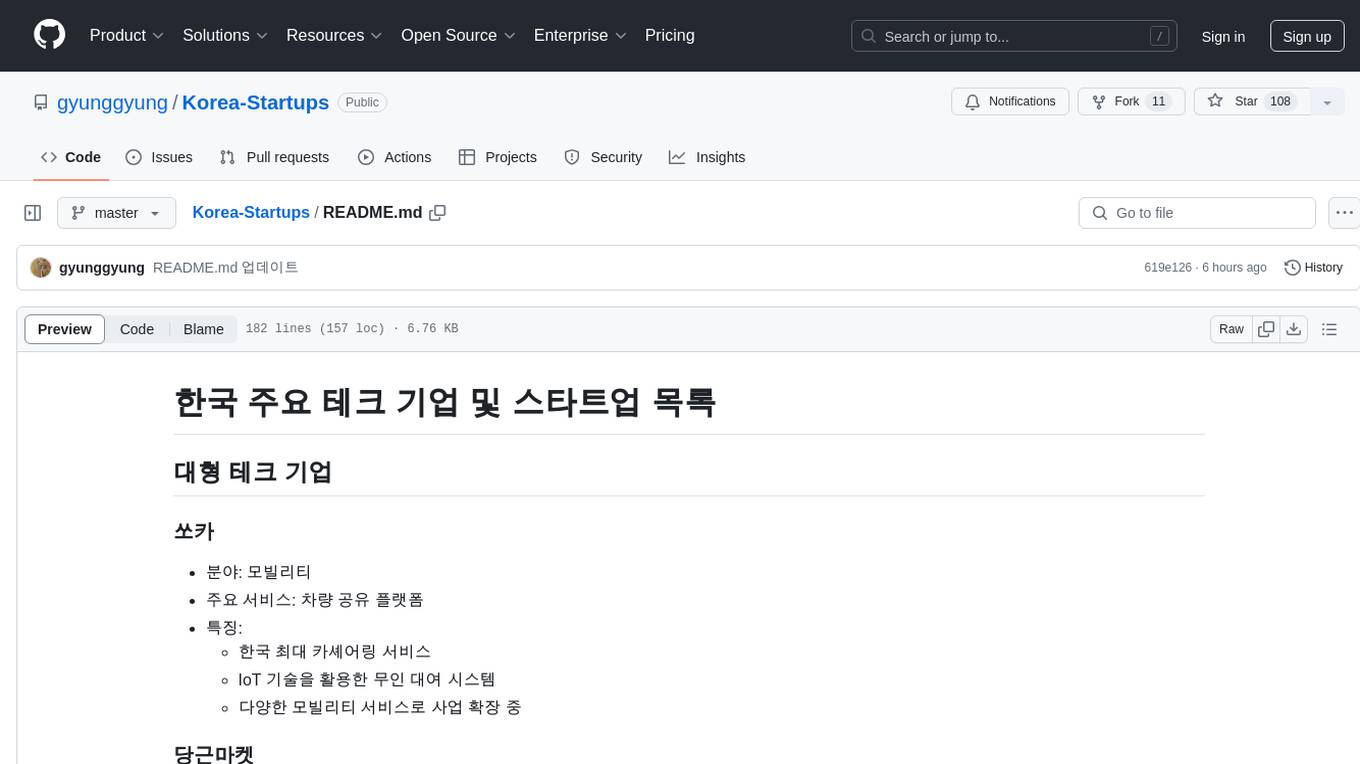Image resolution: width=1360 pixels, height=764 pixels.
Task: Click the 대형 테크 기업 heading
Action: click(x=253, y=472)
